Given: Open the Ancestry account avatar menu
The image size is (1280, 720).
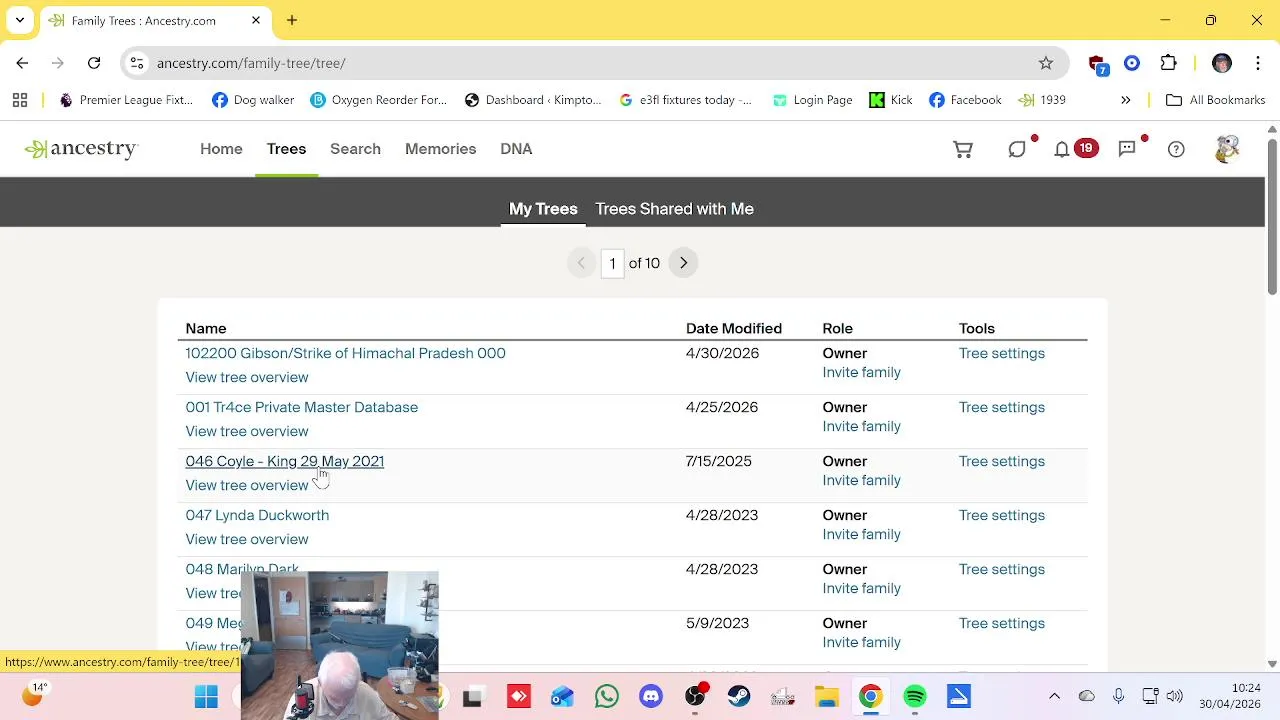Looking at the screenshot, I should 1227,149.
